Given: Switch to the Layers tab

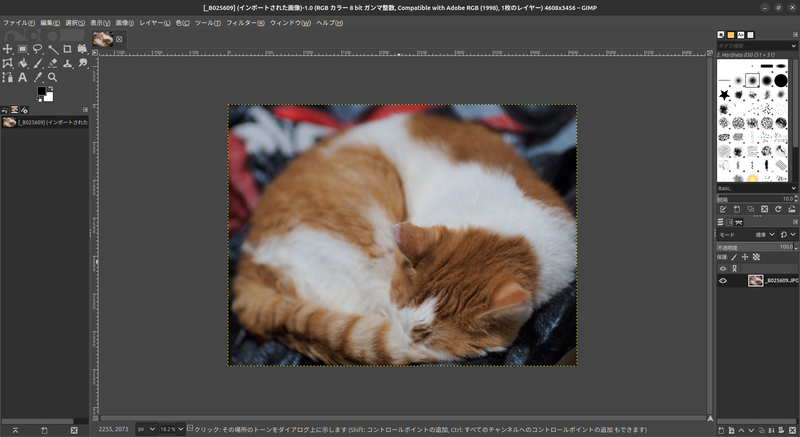Looking at the screenshot, I should 720,222.
